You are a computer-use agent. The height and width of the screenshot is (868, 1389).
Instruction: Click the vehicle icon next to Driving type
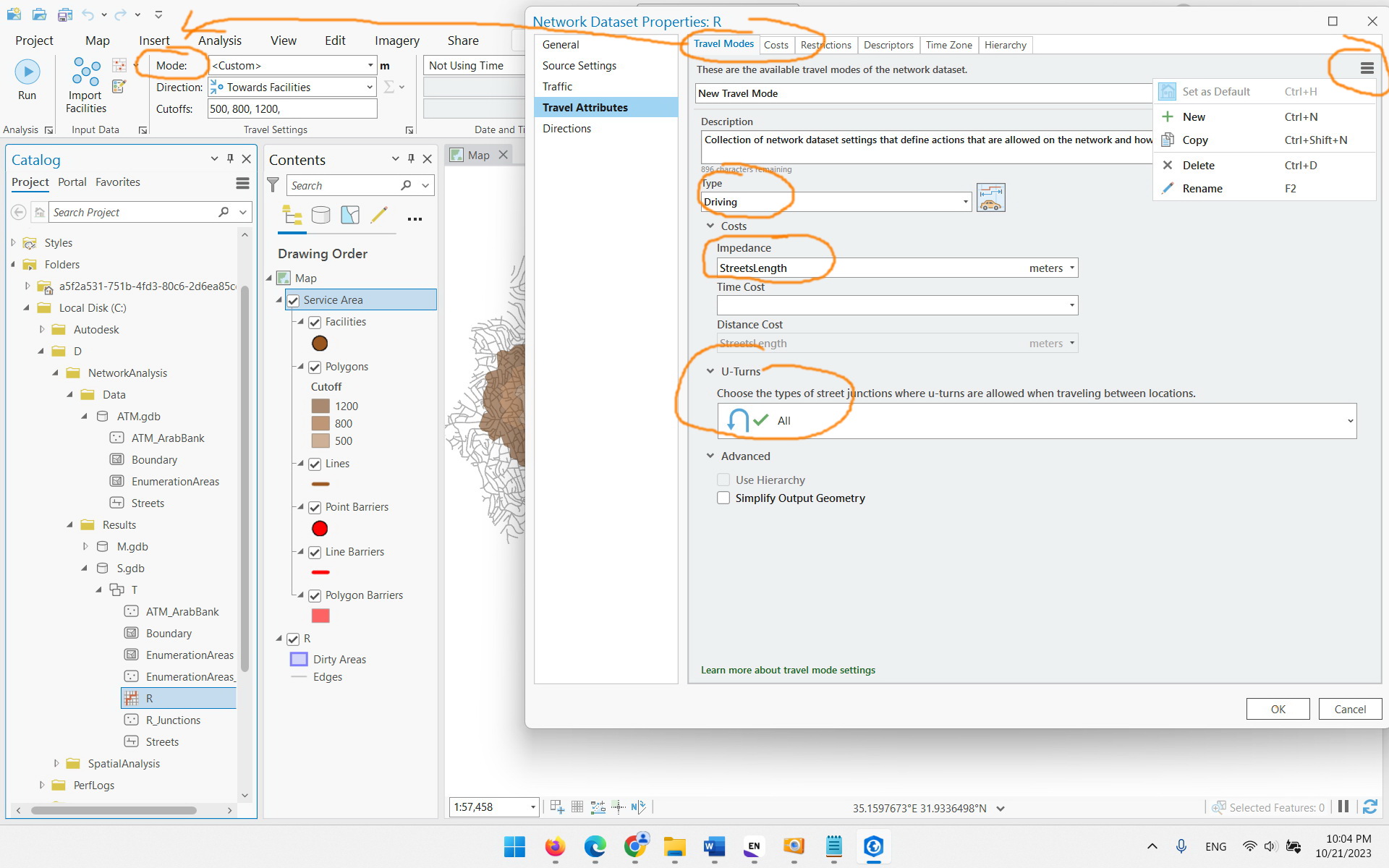coord(990,197)
